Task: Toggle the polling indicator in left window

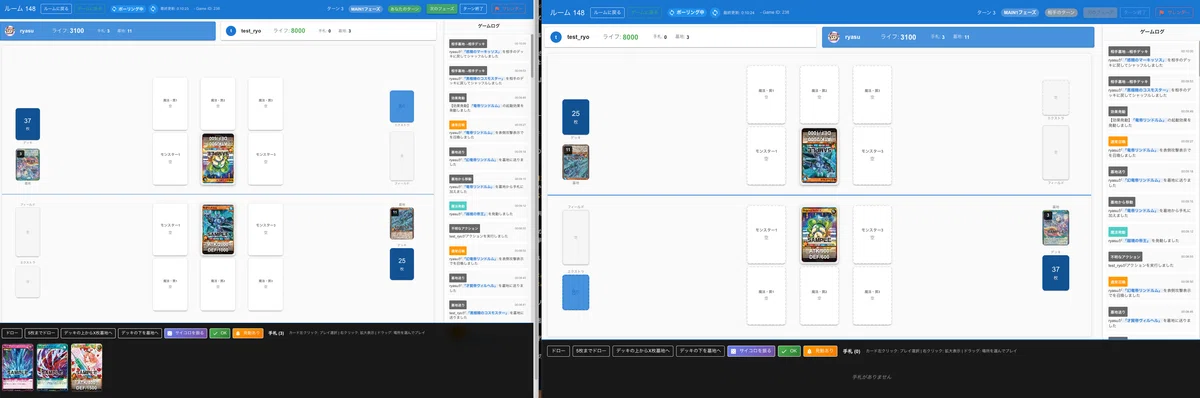Action: click(128, 8)
